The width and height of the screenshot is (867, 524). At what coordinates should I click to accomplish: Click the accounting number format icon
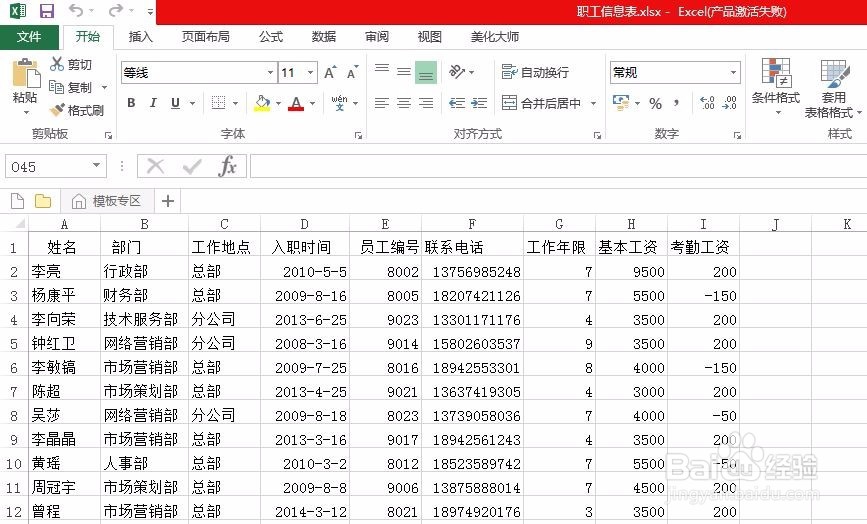621,103
